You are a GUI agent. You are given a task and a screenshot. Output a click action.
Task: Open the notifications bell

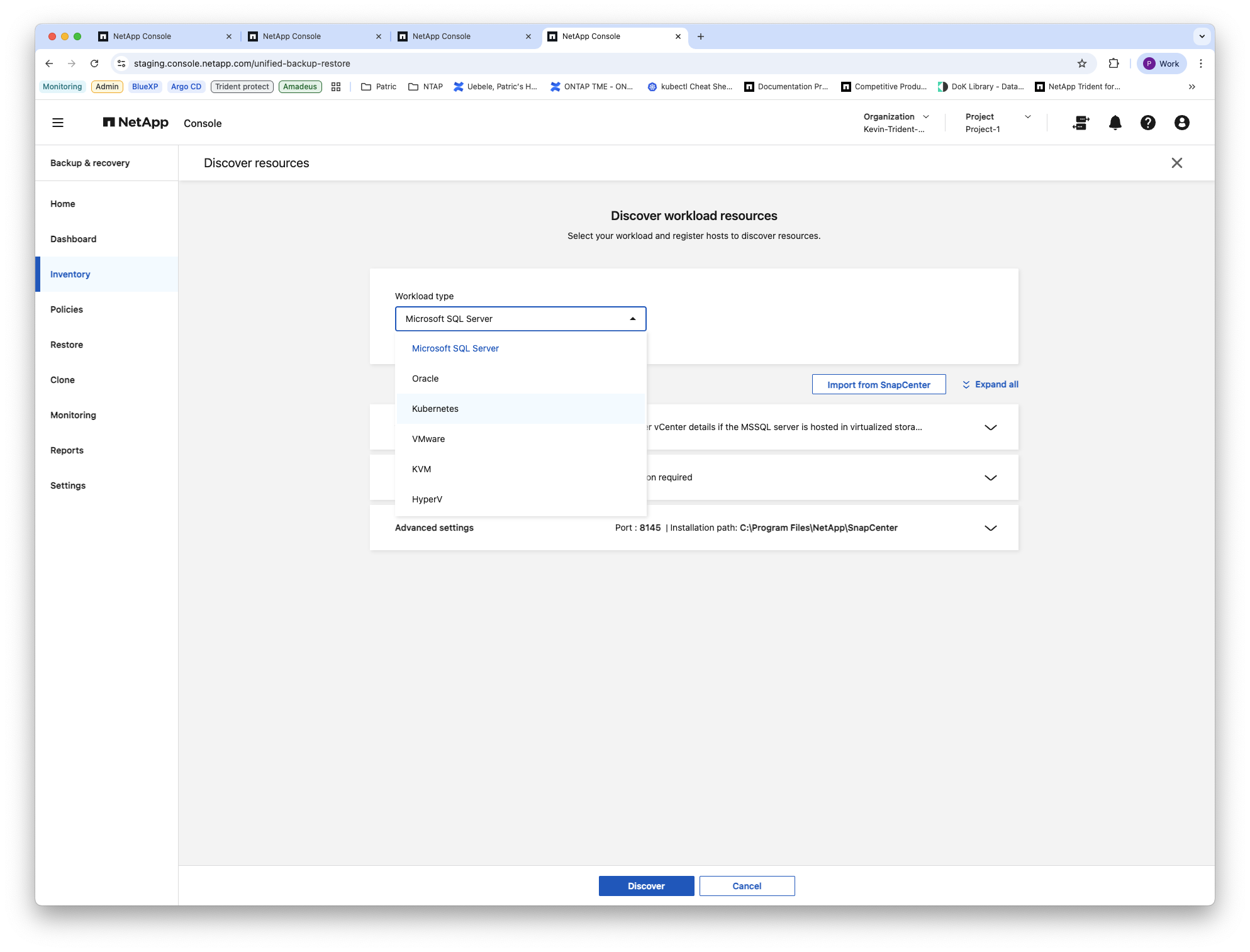pyautogui.click(x=1115, y=123)
